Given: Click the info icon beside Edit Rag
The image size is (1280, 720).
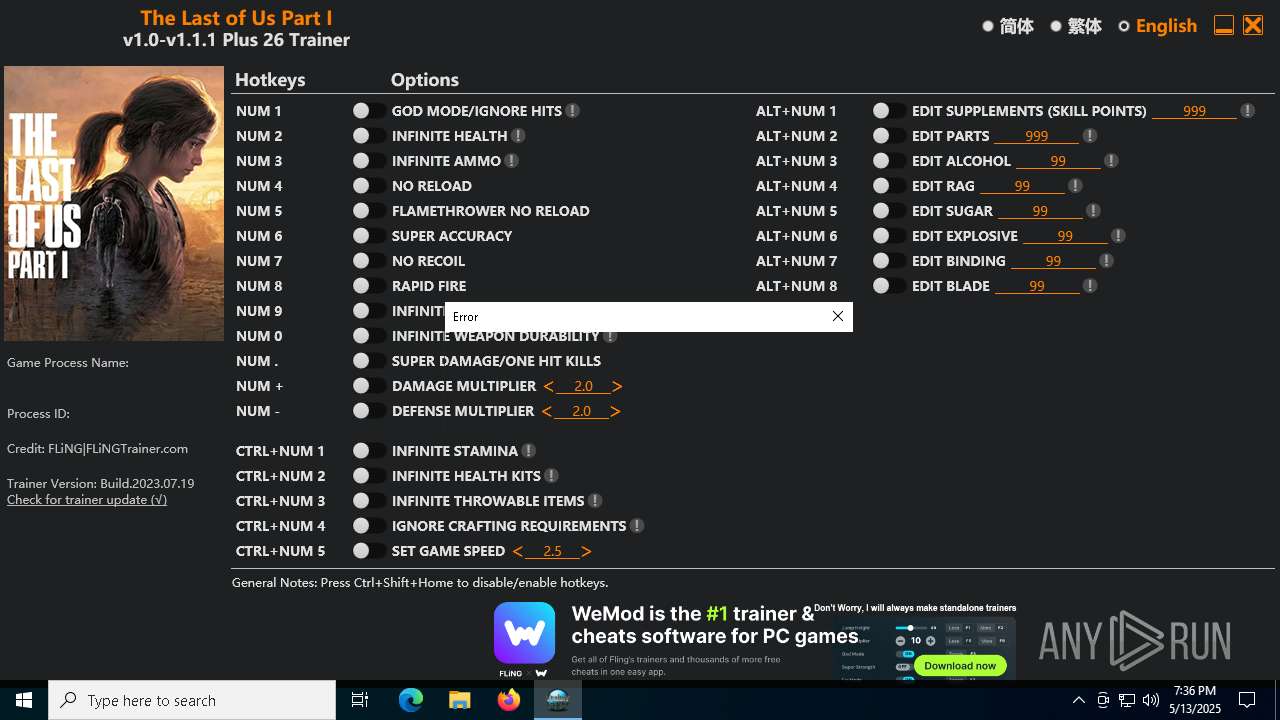Looking at the screenshot, I should (1075, 186).
